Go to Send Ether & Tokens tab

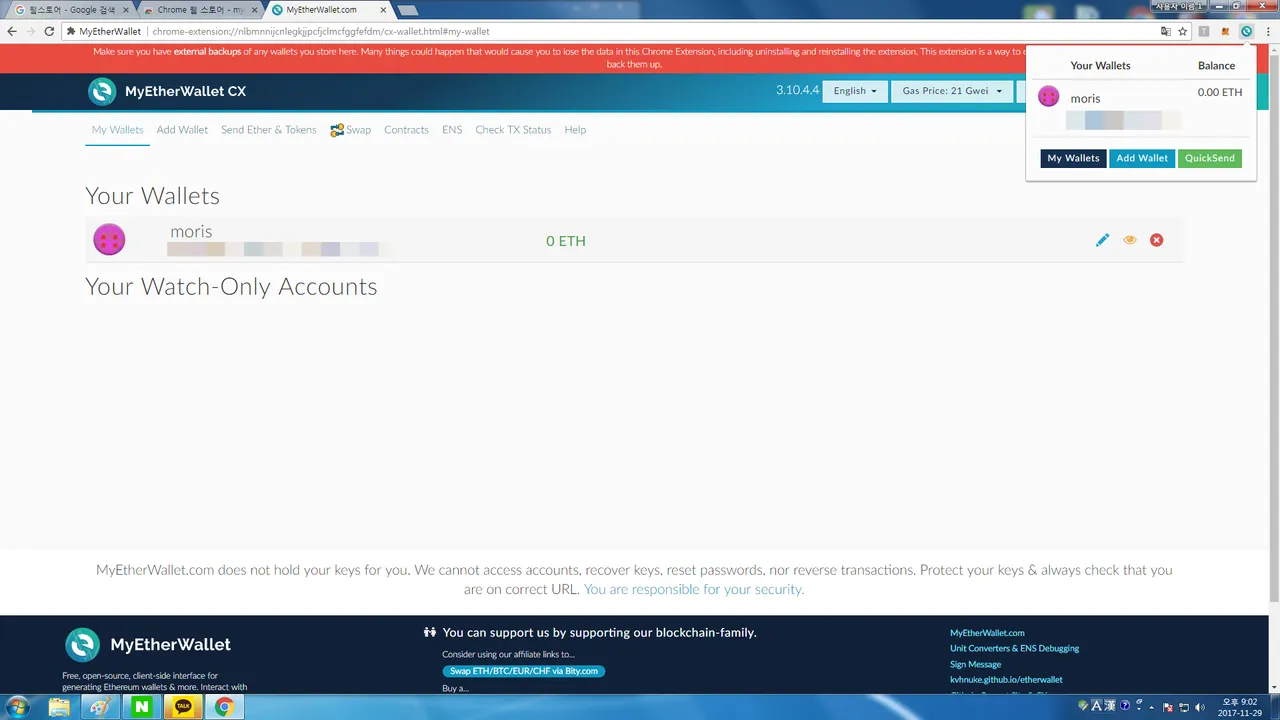coord(268,130)
